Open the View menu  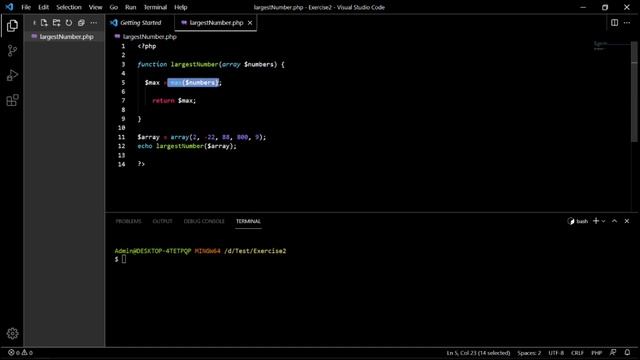[x=96, y=7]
